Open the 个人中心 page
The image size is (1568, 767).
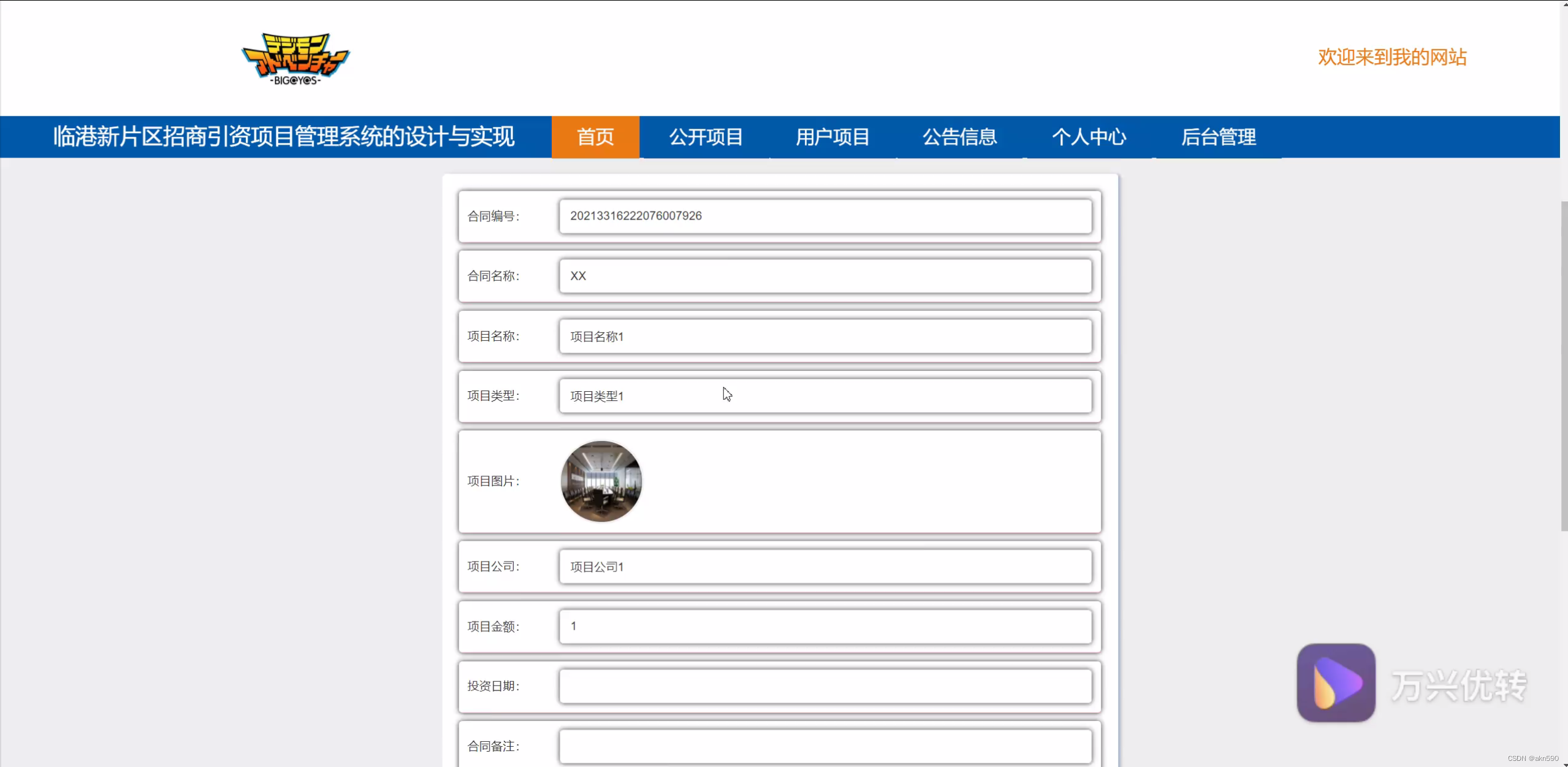tap(1089, 137)
